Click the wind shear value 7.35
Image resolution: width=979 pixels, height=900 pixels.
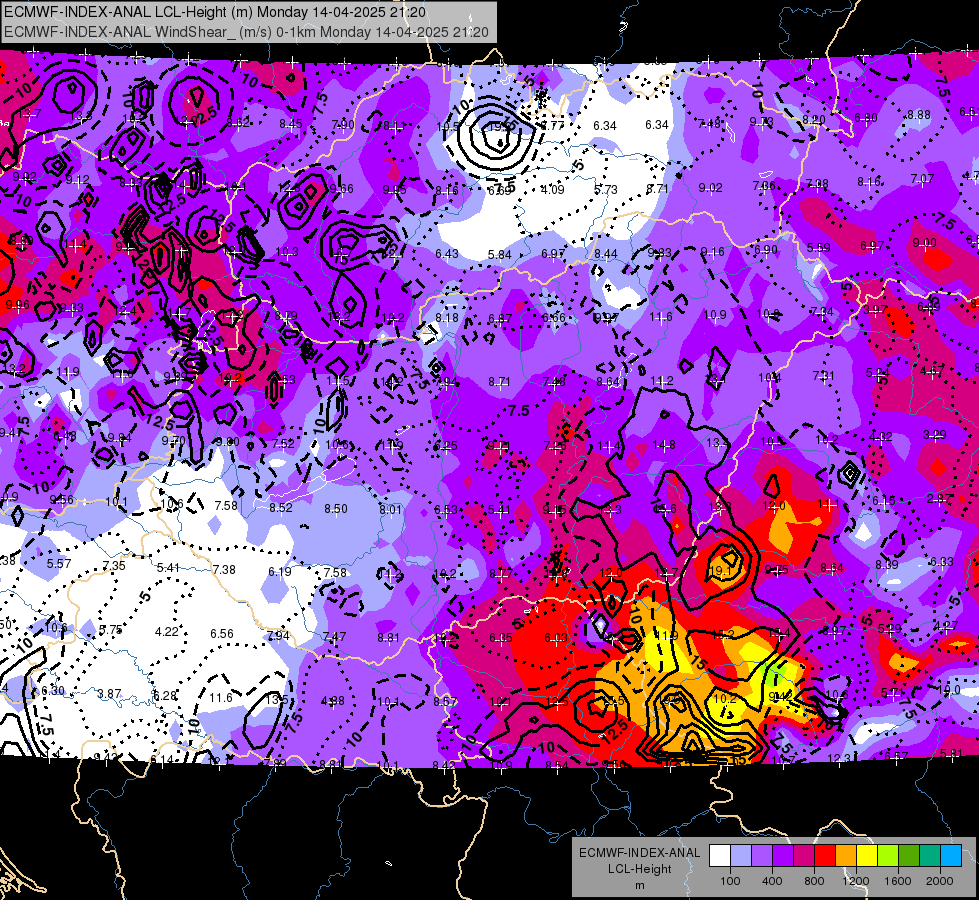point(114,565)
